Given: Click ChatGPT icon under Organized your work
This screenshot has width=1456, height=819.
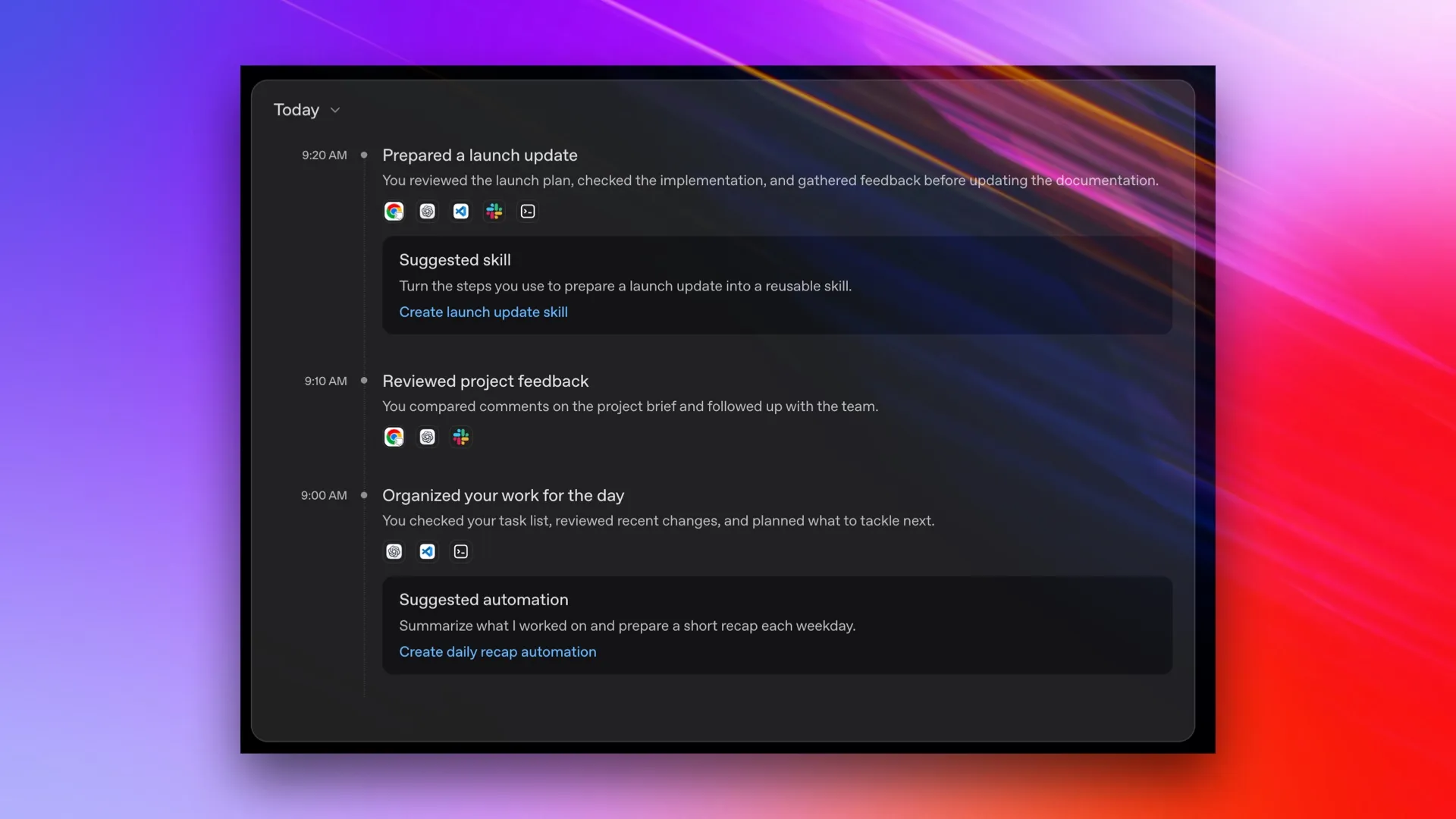Looking at the screenshot, I should tap(394, 551).
